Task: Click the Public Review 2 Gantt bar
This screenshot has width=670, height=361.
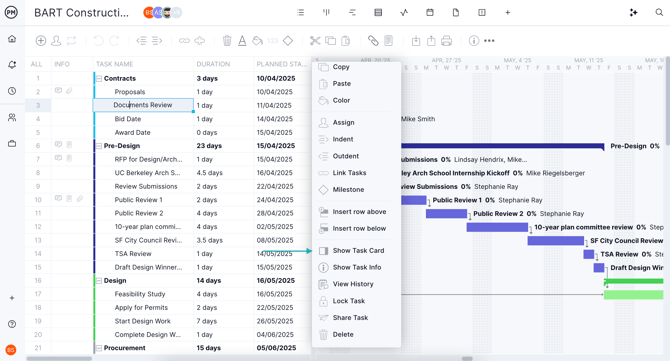Action: (447, 214)
